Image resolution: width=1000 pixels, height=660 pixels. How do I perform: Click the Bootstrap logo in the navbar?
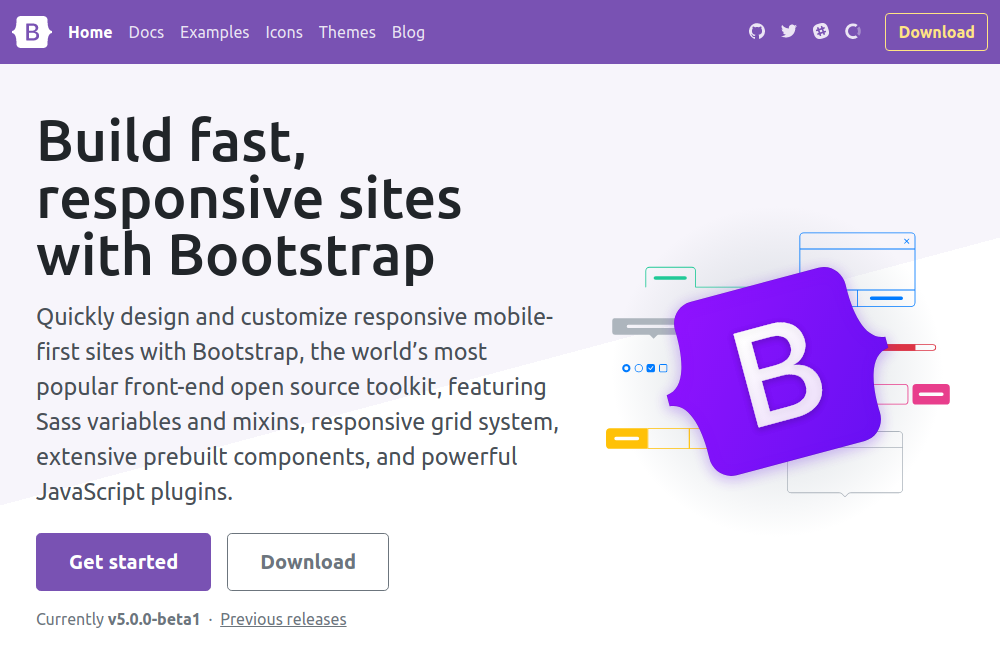pyautogui.click(x=32, y=32)
